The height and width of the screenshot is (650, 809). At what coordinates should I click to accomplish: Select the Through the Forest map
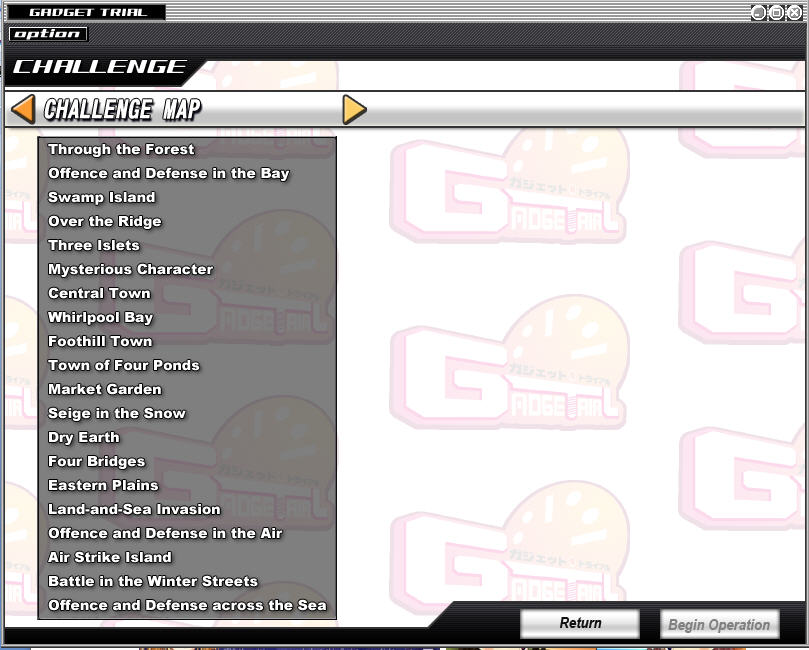coord(121,150)
